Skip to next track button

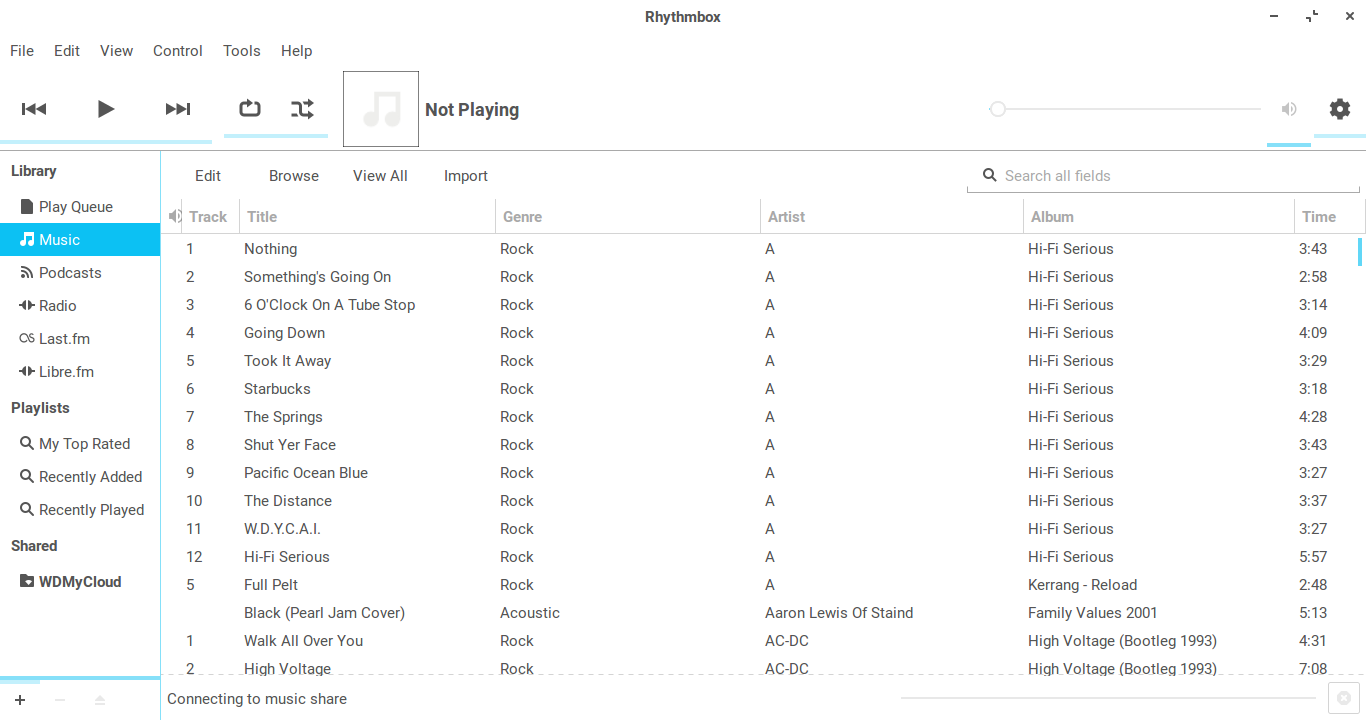click(178, 109)
